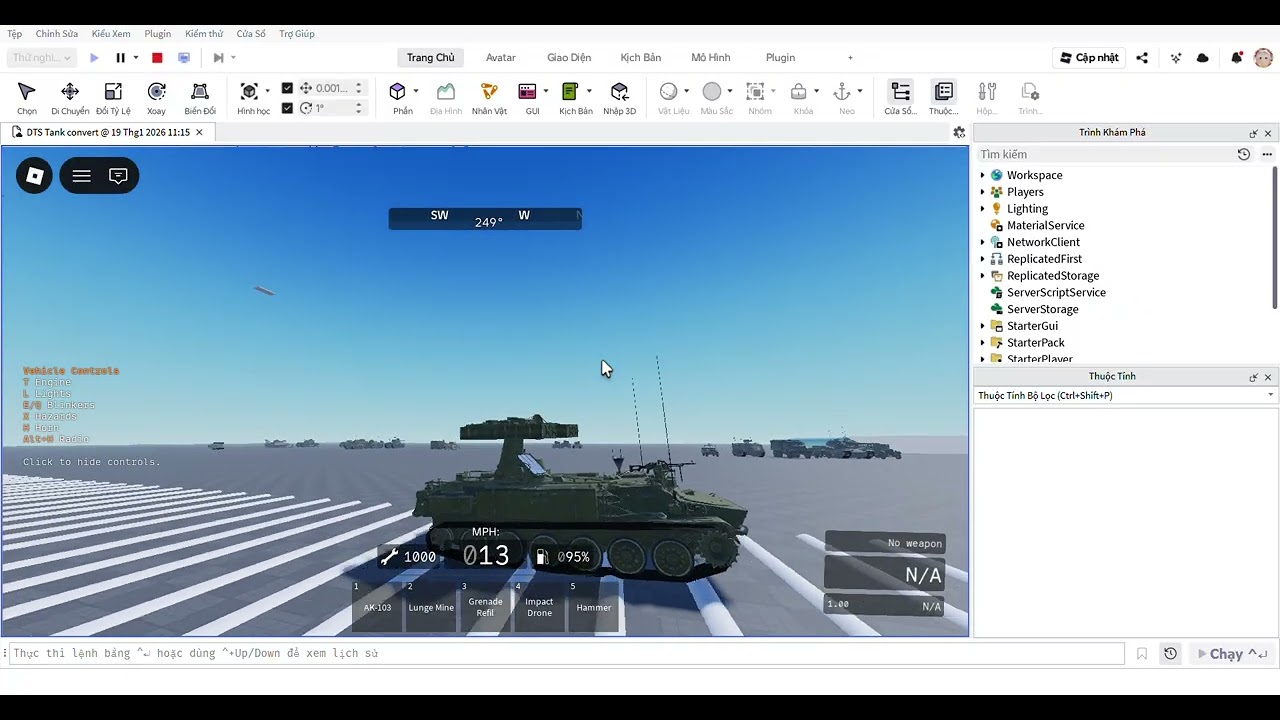
Task: Click the Roblox logo button in viewport
Action: point(34,176)
